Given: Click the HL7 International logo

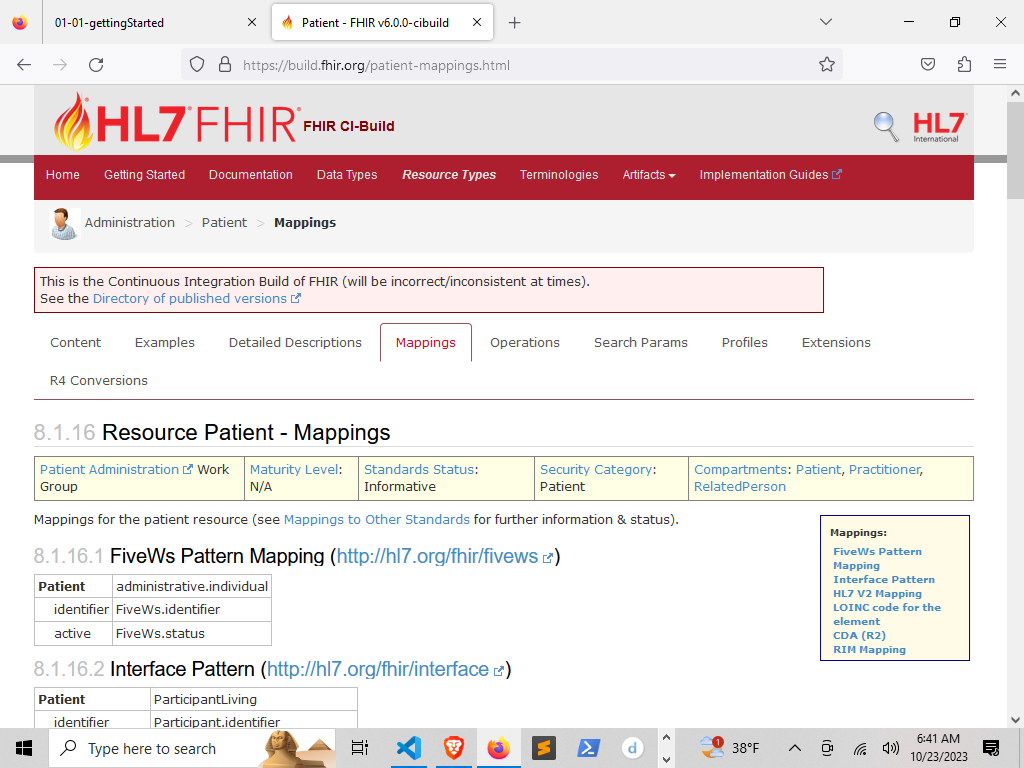Looking at the screenshot, I should [x=939, y=127].
